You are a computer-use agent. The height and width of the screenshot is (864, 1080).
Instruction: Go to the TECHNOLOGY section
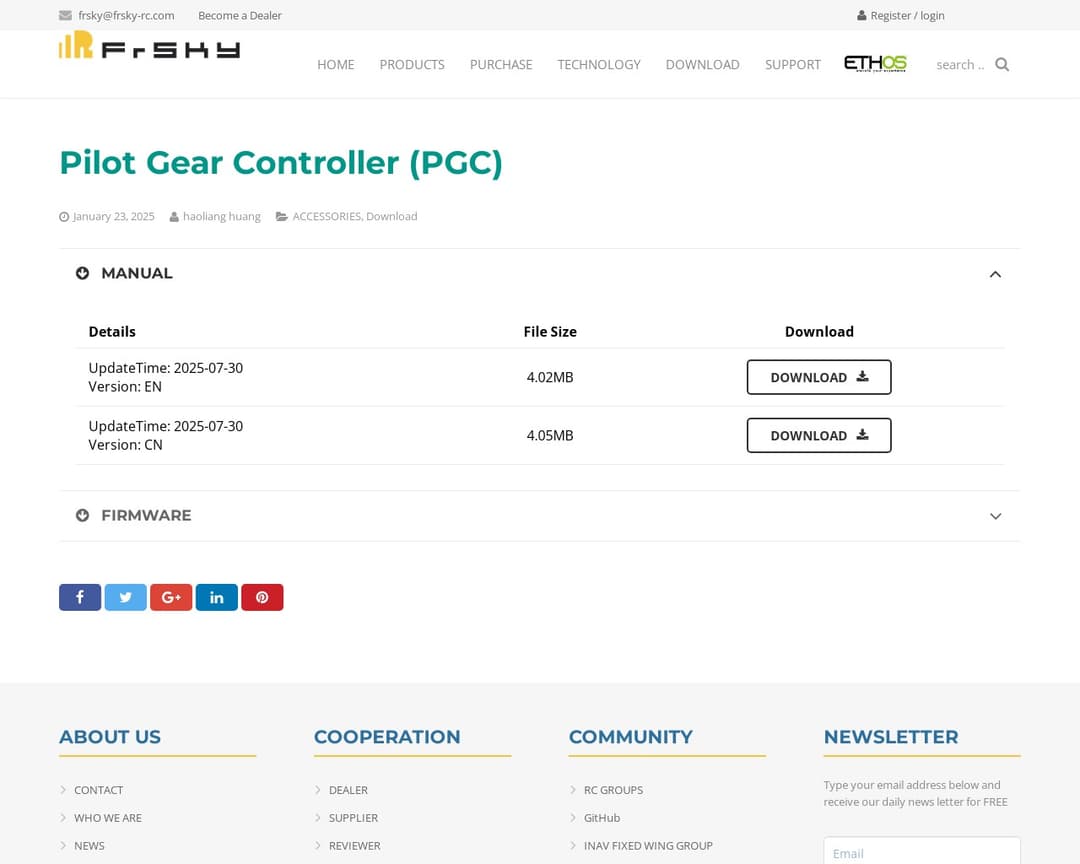coord(598,64)
